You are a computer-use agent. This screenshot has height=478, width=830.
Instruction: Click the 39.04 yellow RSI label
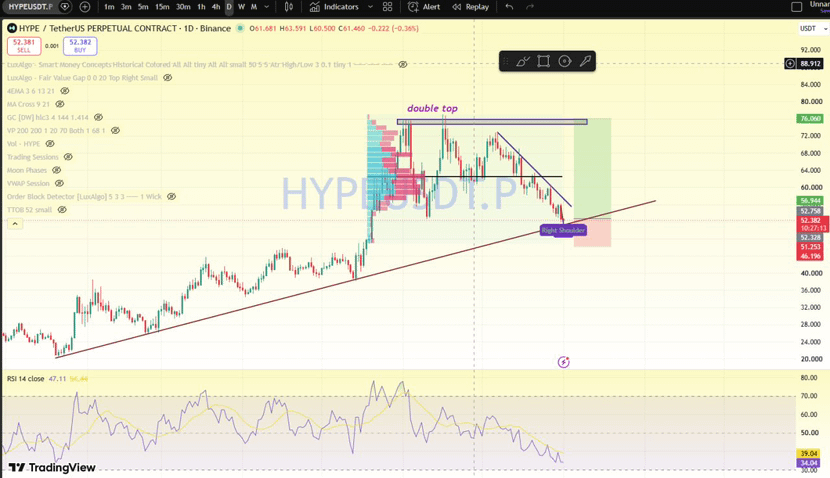click(808, 454)
